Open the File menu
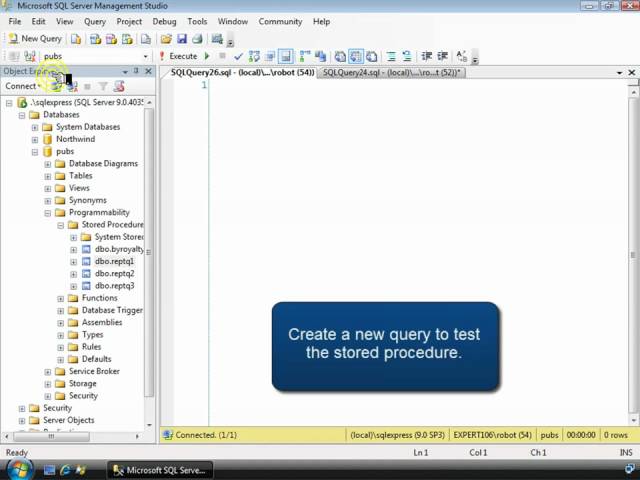The image size is (640, 480). tap(15, 22)
